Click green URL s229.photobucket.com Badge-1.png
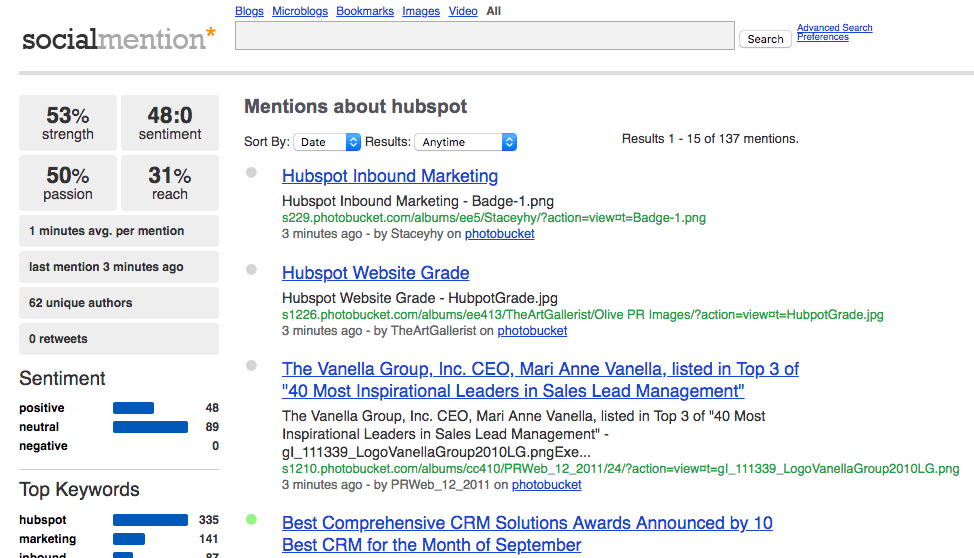 pos(494,218)
